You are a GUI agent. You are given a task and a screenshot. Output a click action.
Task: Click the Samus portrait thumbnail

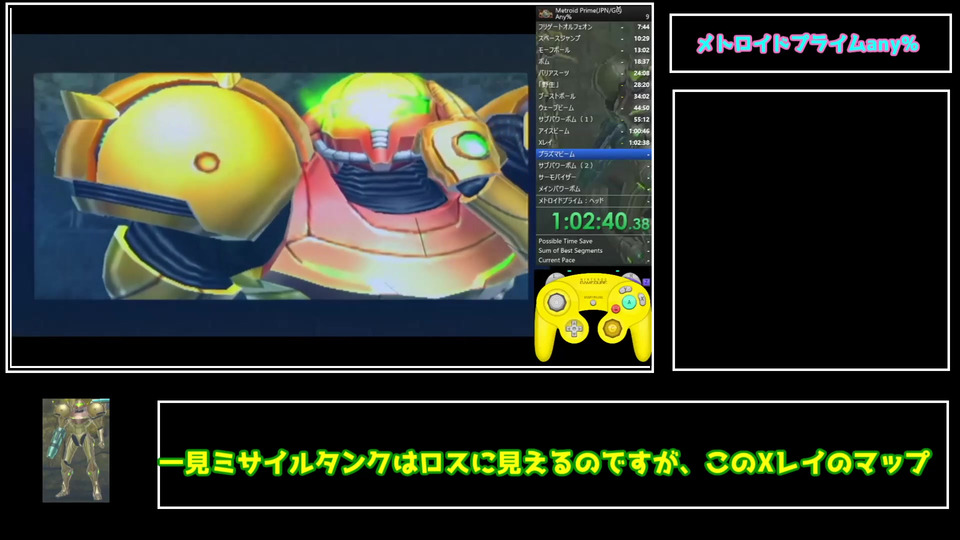pos(76,451)
